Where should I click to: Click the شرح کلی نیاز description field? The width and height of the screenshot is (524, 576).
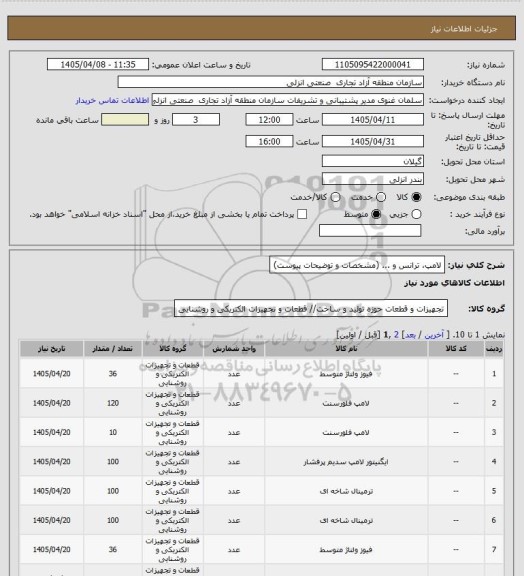pos(357,265)
